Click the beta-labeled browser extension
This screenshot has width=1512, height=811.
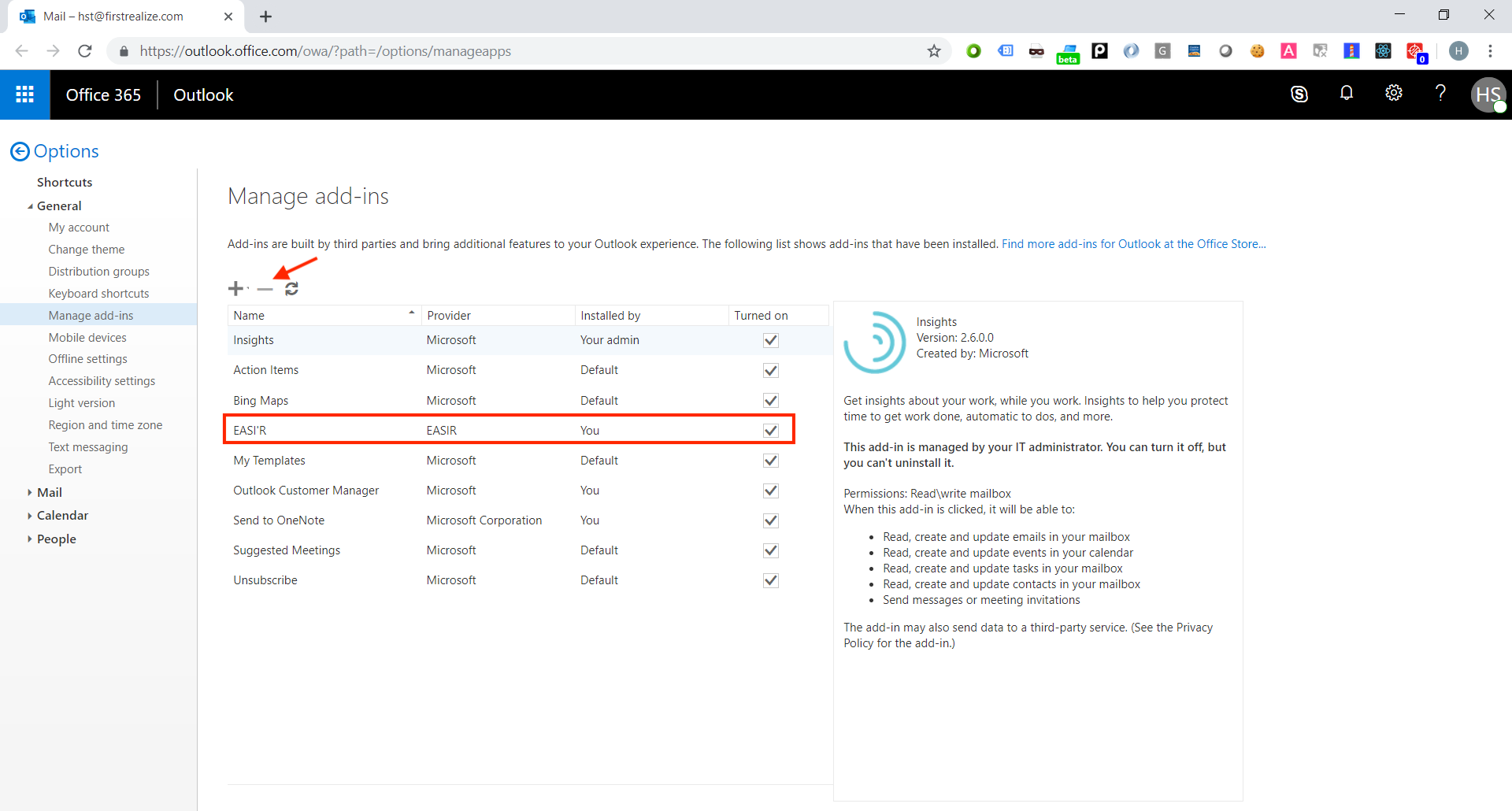point(1068,53)
